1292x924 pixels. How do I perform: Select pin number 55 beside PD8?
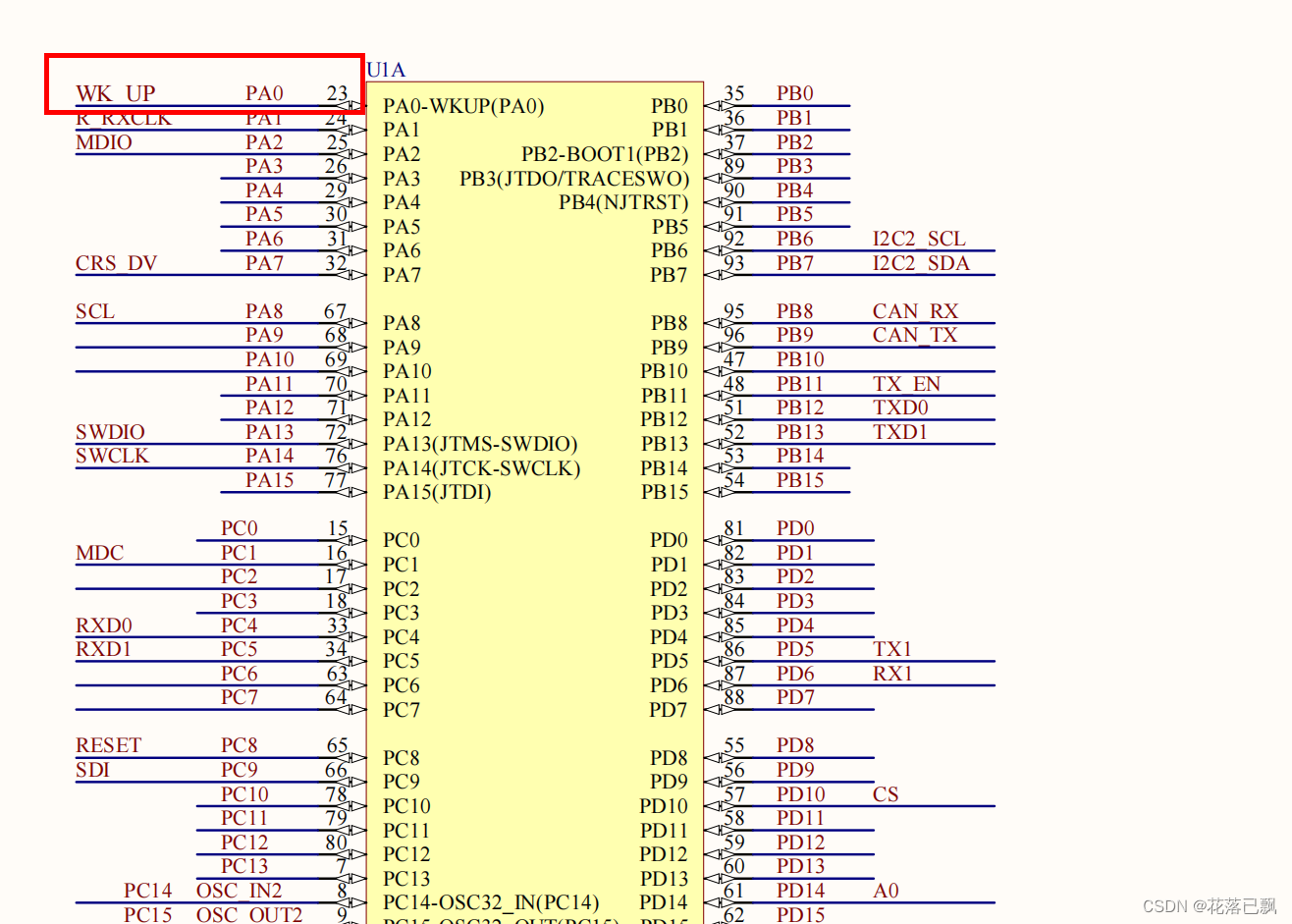734,745
